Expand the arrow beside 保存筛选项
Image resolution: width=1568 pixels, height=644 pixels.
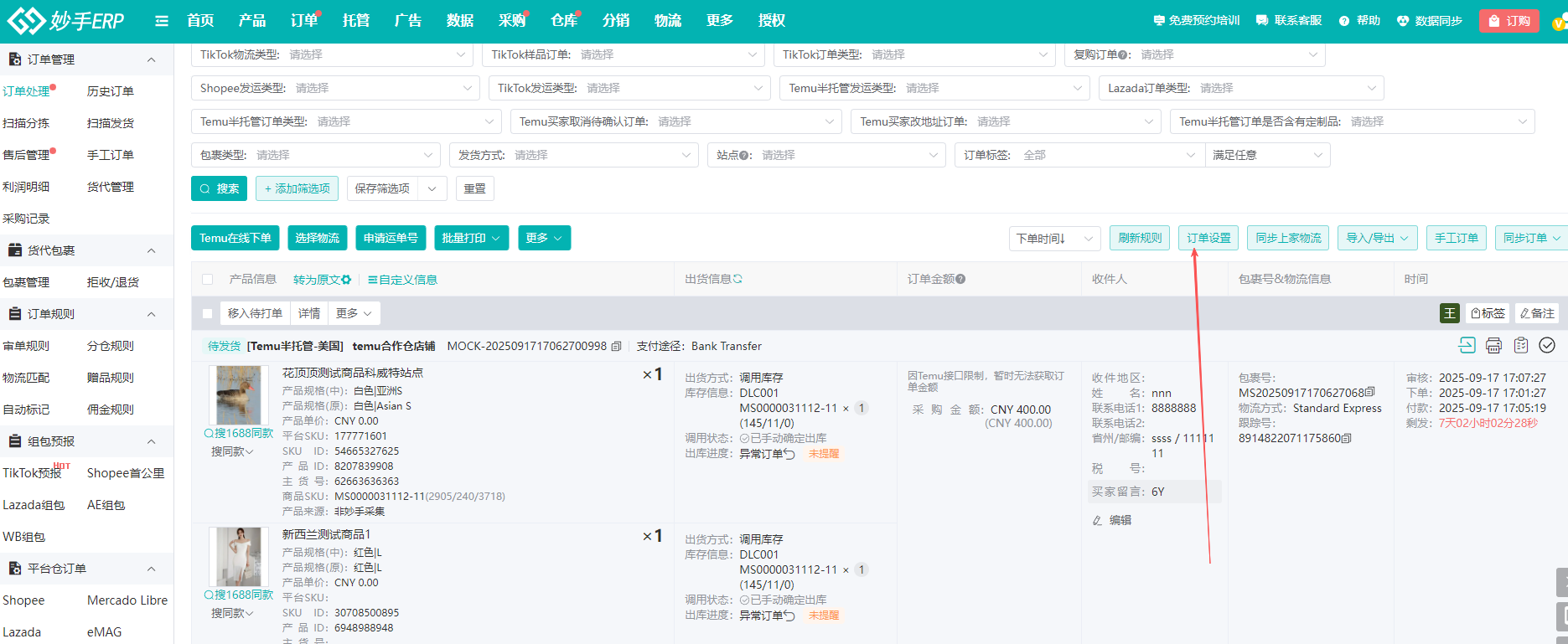(432, 188)
